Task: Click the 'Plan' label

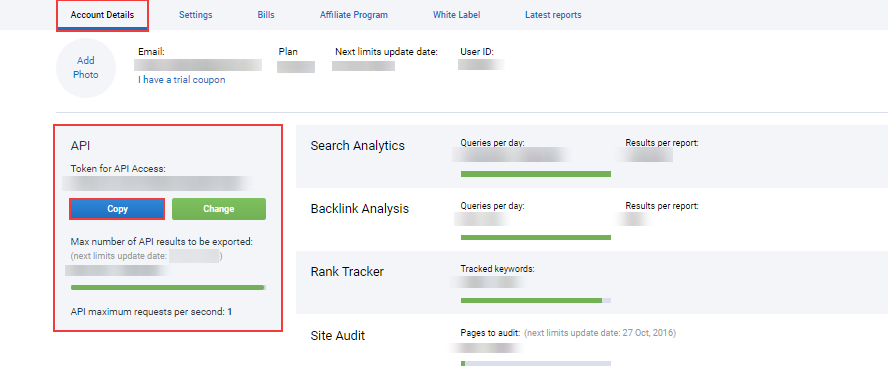Action: (288, 52)
